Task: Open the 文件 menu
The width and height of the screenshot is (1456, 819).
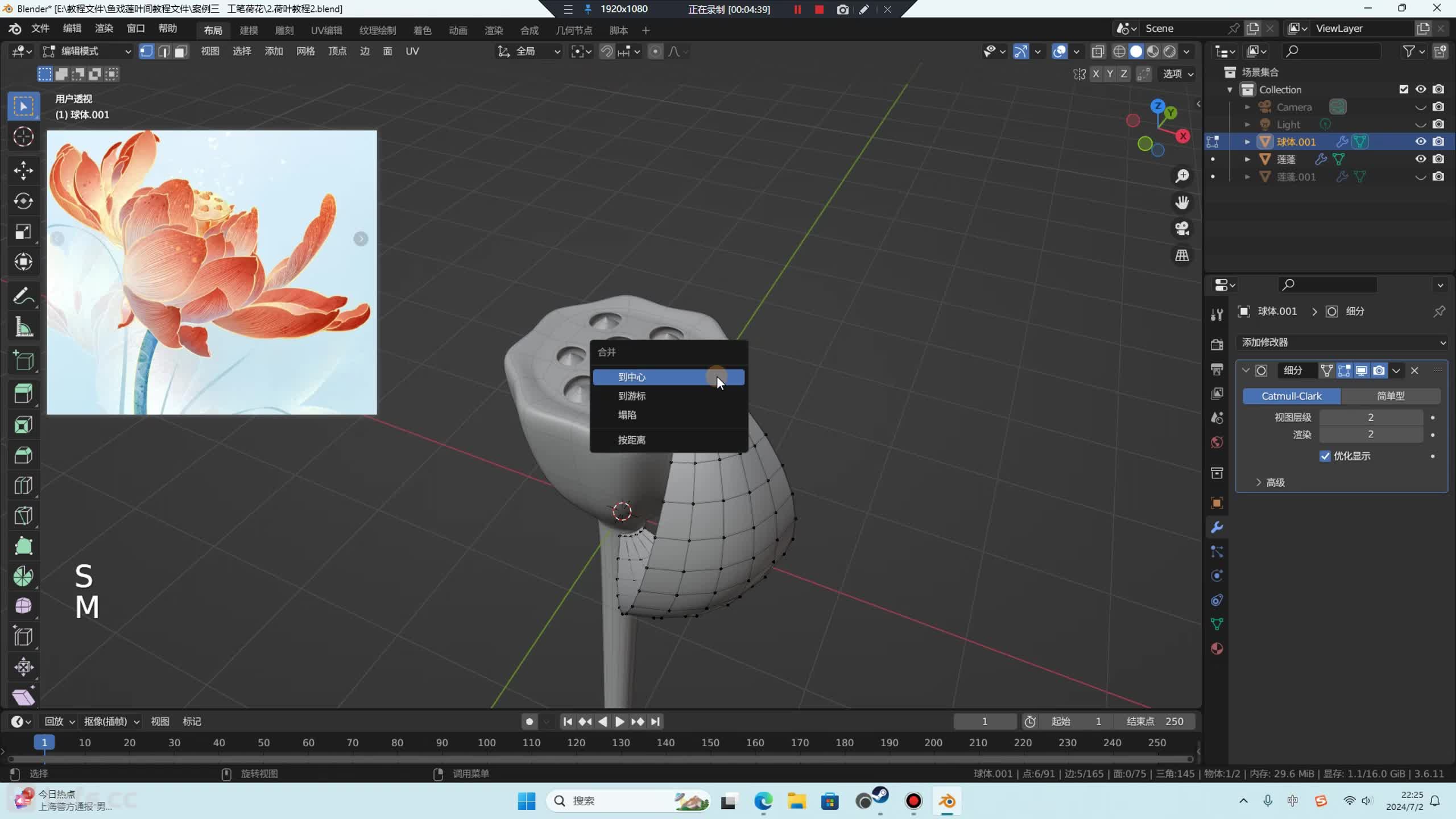Action: tap(40, 28)
